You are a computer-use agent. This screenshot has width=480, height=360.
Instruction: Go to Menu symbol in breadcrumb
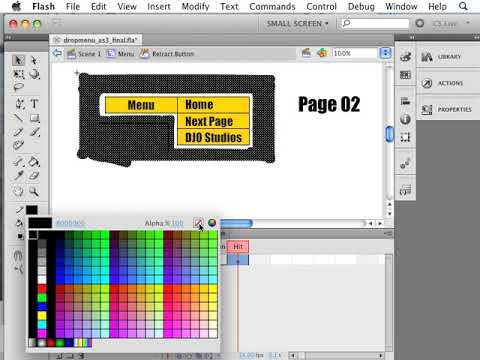click(120, 54)
